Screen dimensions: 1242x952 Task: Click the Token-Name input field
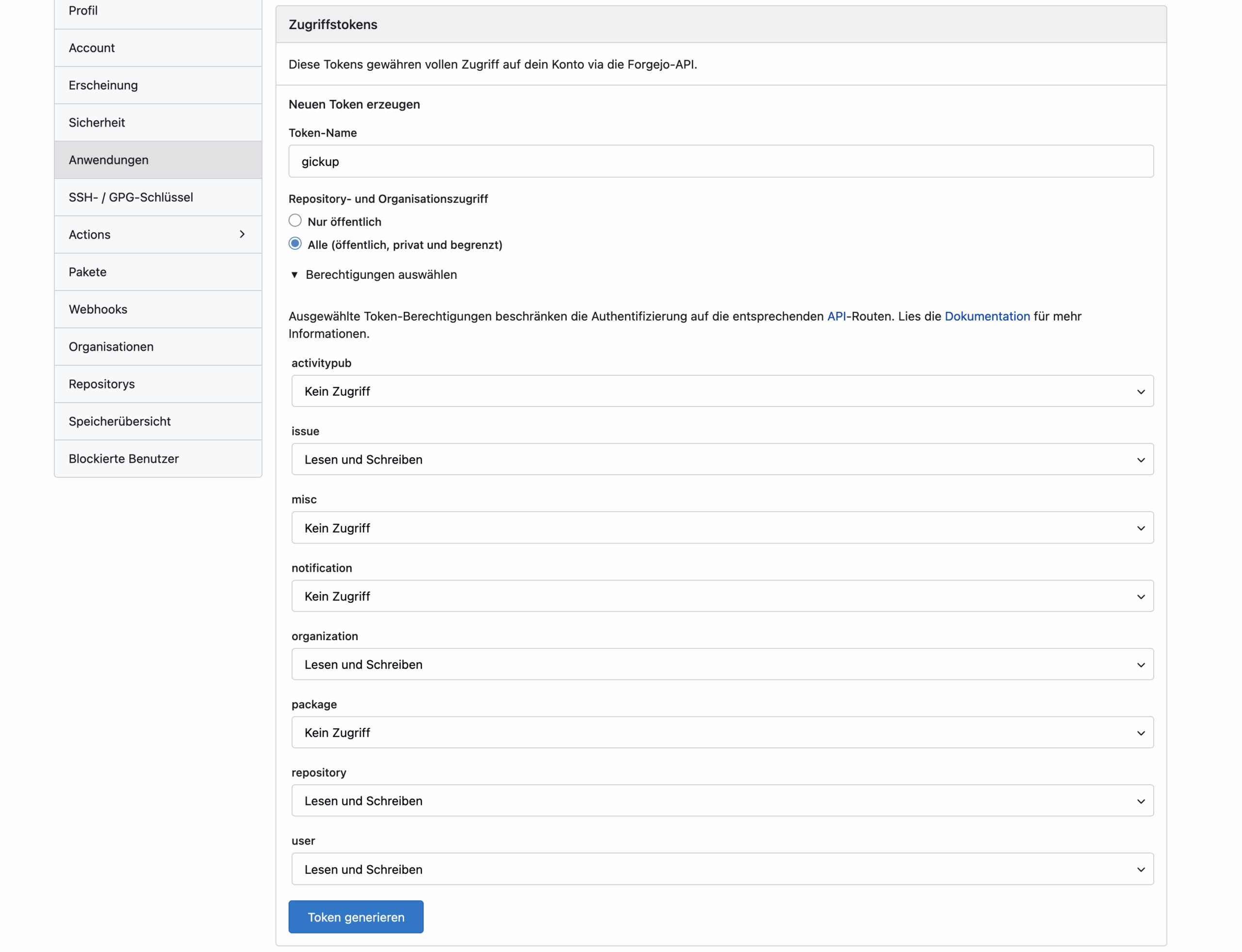click(720, 161)
